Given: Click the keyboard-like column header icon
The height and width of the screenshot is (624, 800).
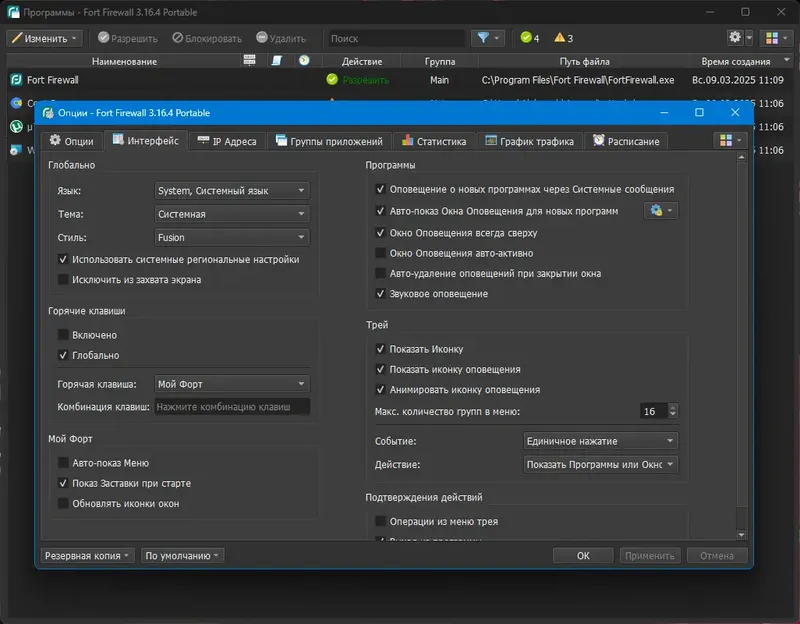Looking at the screenshot, I should click(x=249, y=60).
